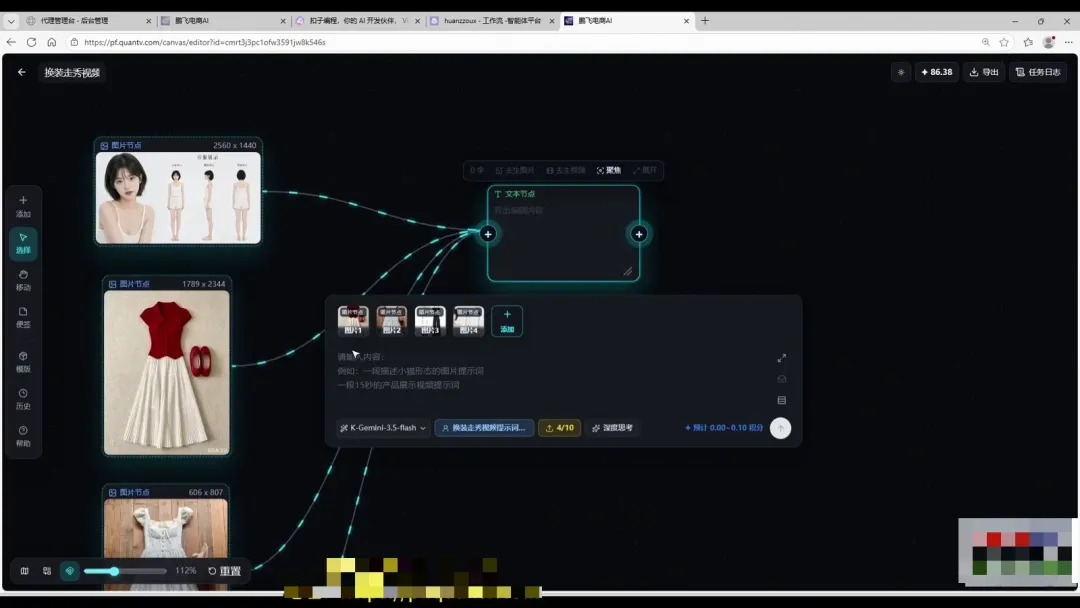Switch to the 代理管理台 browser tab
1080x608 pixels.
[x=88, y=21]
